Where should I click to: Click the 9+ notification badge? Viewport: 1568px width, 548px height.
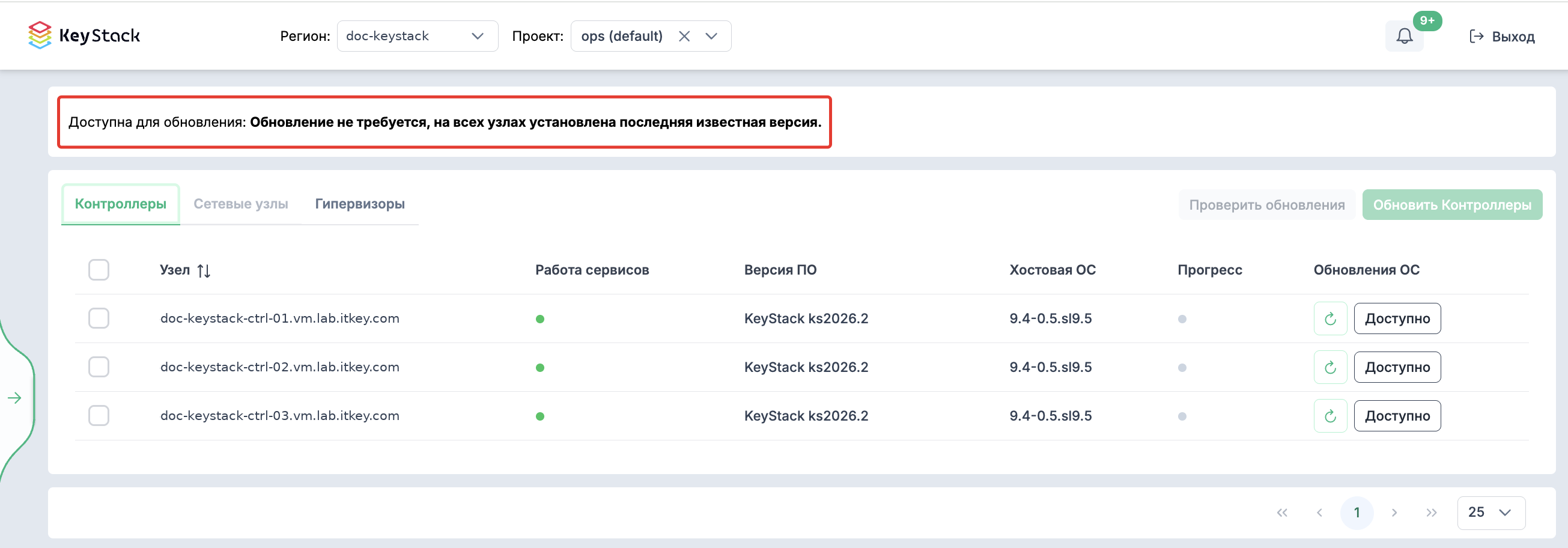[1427, 20]
